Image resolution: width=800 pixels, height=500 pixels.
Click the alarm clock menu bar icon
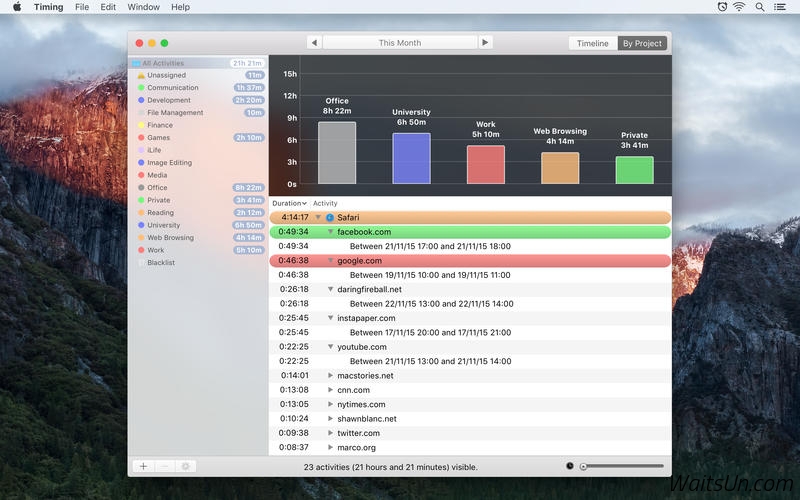click(x=722, y=7)
